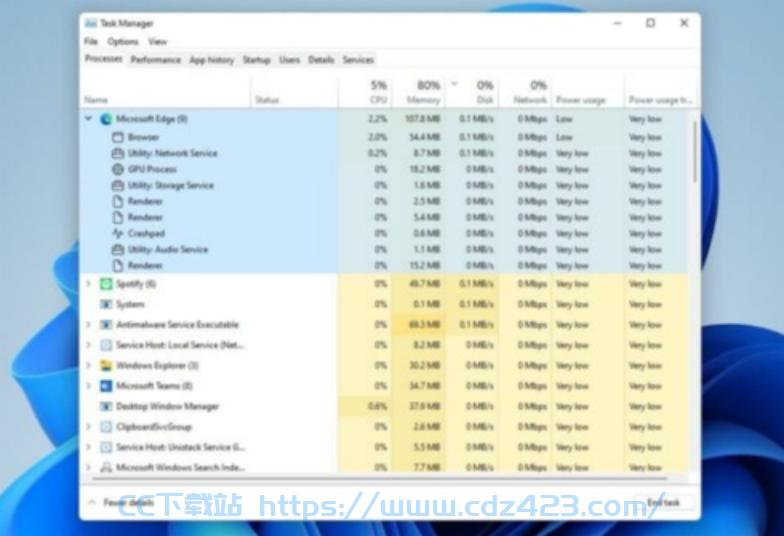Click the Service Host: Local Service icon
This screenshot has width=784, height=536.
click(106, 345)
